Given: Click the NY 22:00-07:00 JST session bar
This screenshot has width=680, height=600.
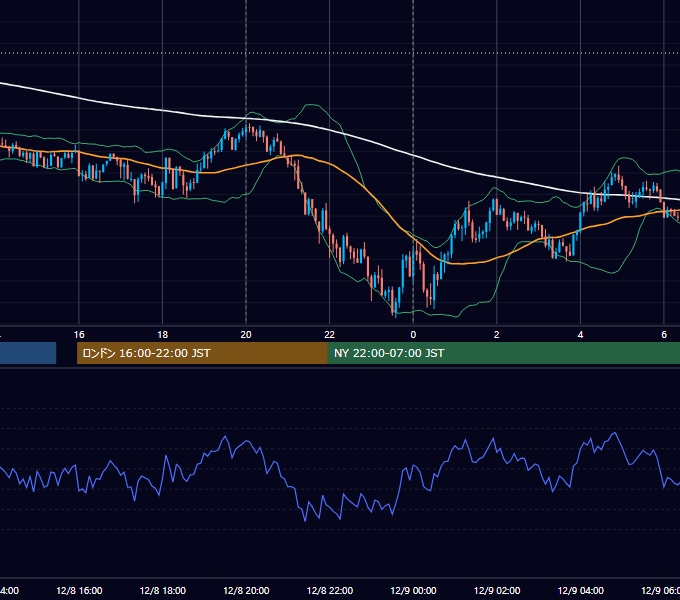Looking at the screenshot, I should tap(503, 353).
